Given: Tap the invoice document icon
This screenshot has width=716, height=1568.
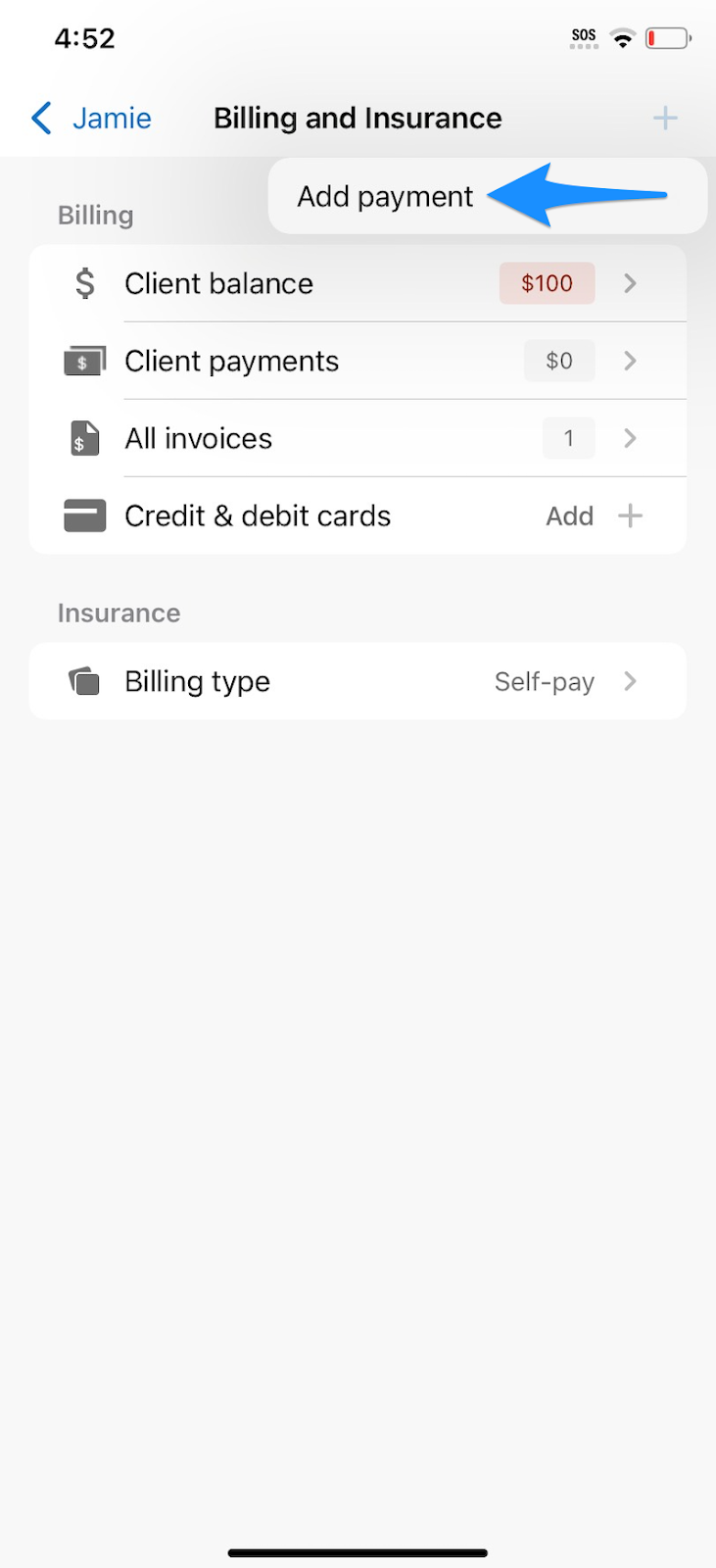Looking at the screenshot, I should point(85,438).
